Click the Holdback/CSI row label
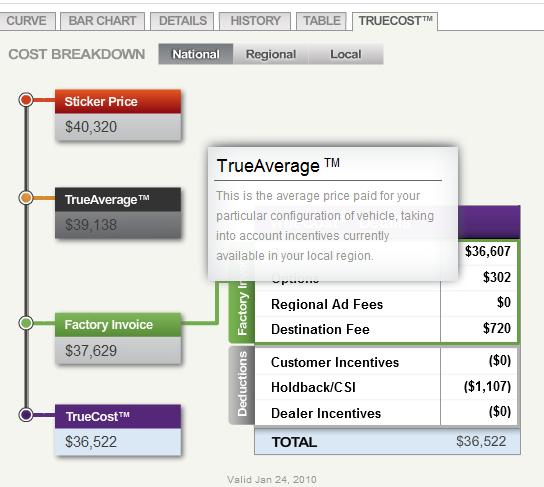 (313, 387)
